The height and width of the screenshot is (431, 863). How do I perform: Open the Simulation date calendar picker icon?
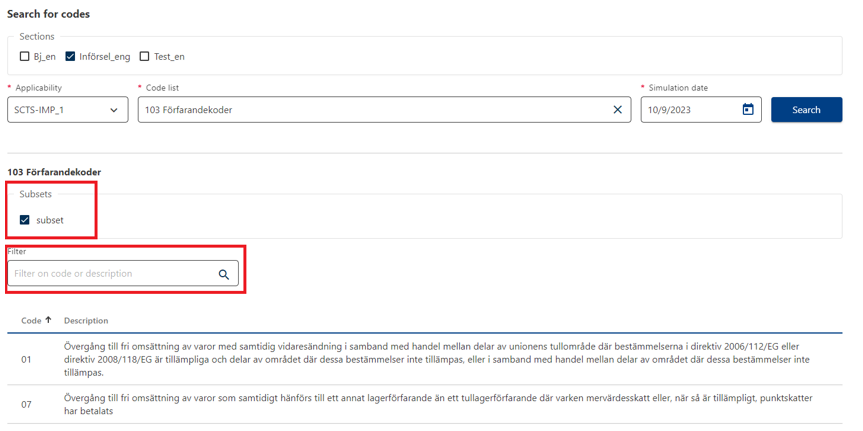click(x=747, y=110)
